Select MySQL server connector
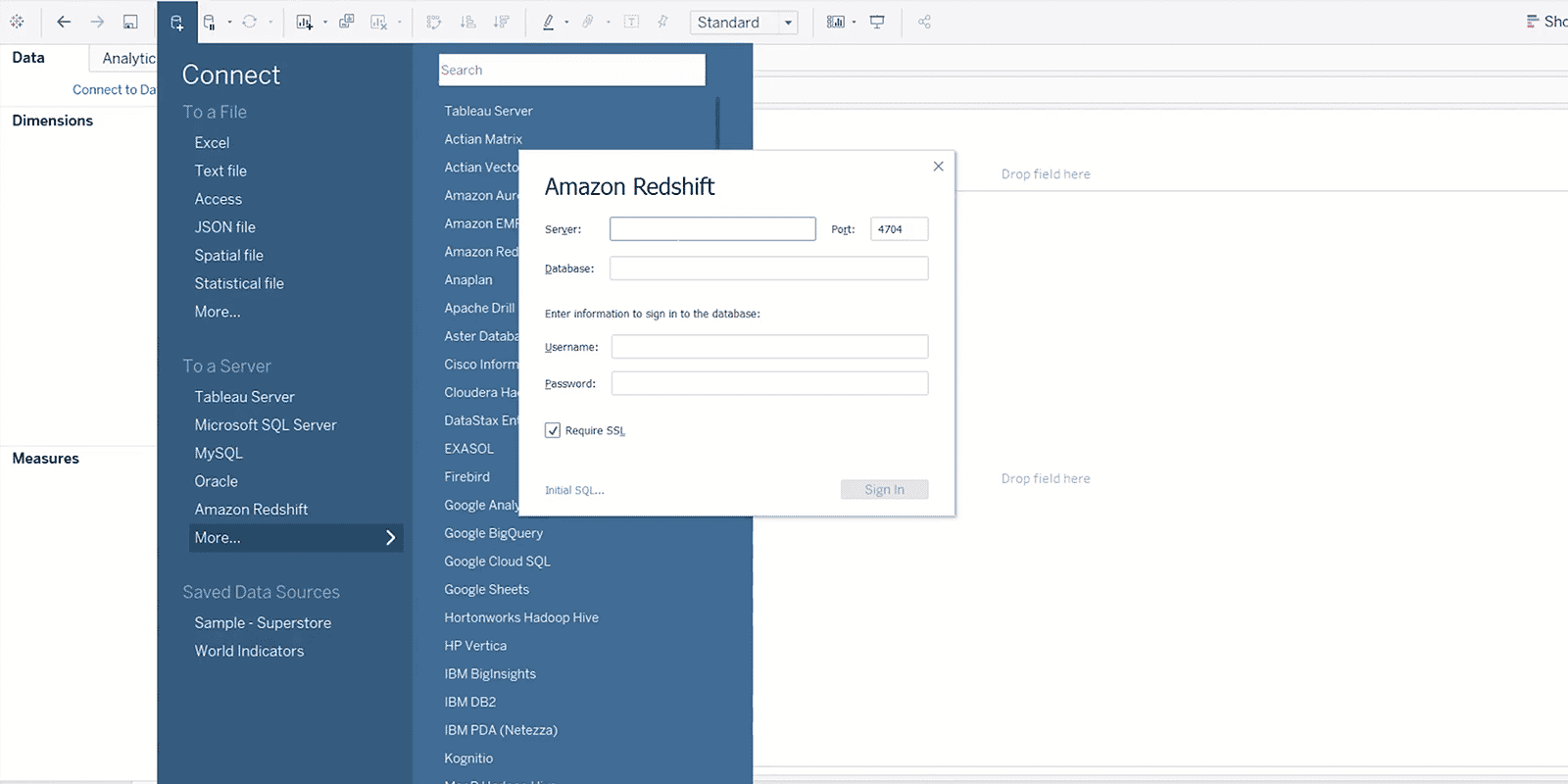 219,453
